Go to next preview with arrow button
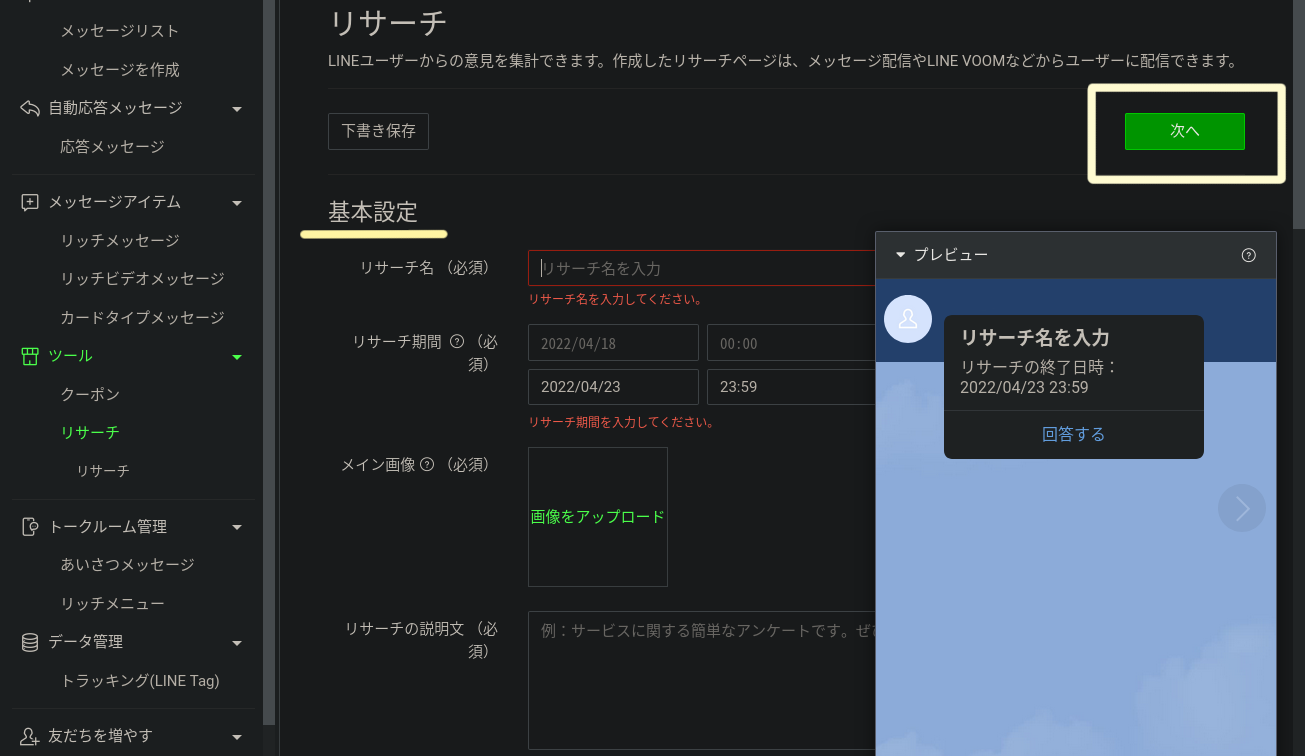This screenshot has width=1305, height=756. pos(1242,509)
